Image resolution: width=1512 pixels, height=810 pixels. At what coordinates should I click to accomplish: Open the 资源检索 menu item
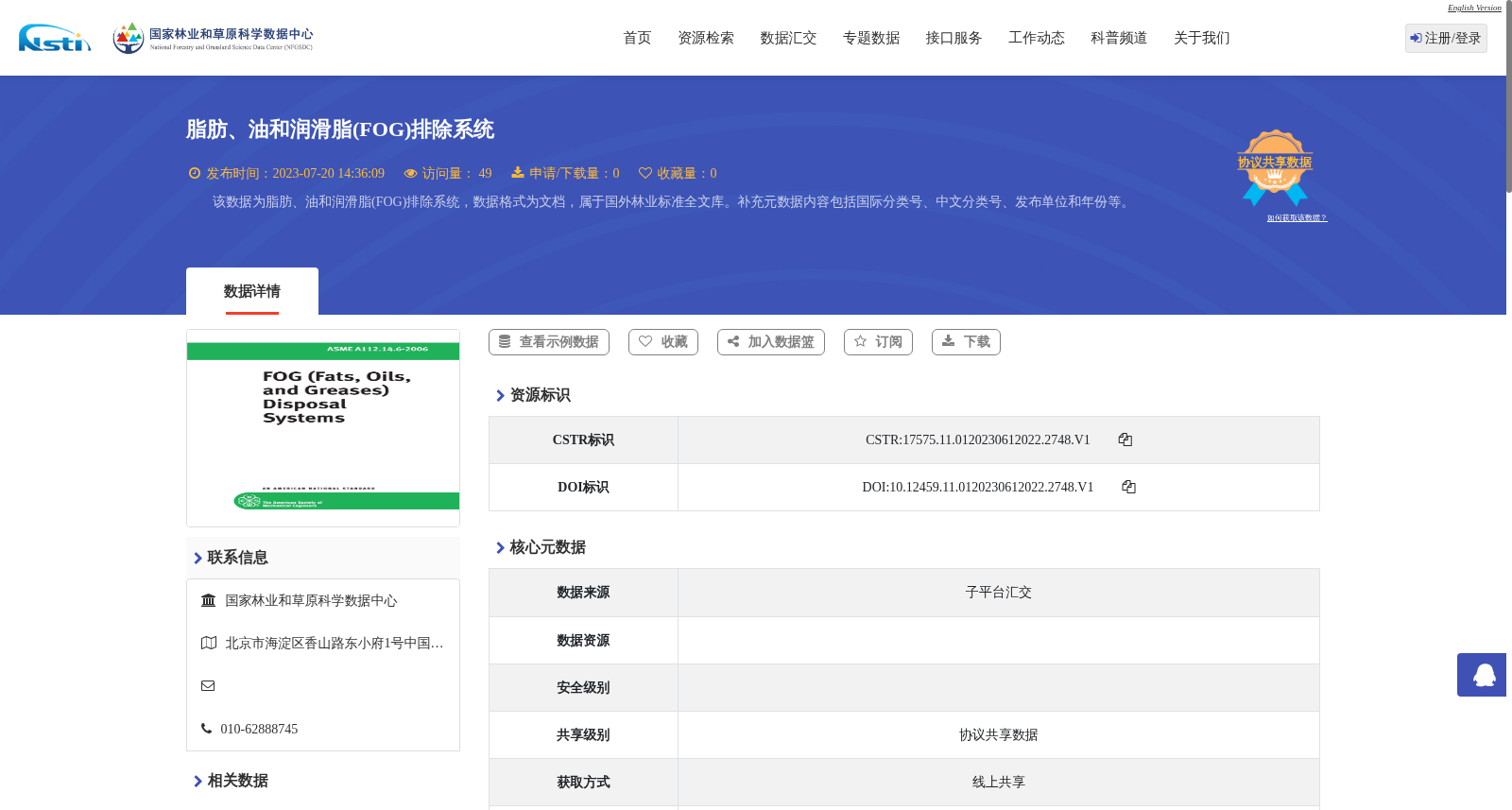[x=706, y=38]
